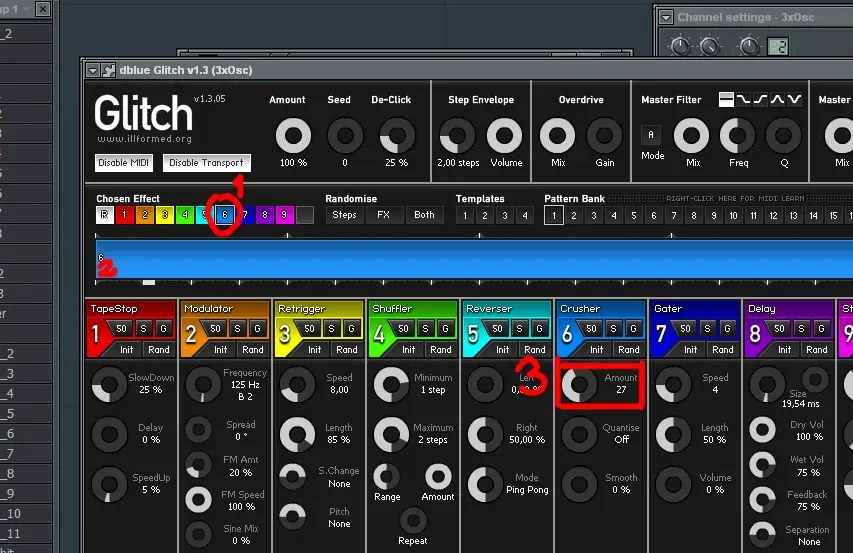Open Channel settings window dropdown arrow
This screenshot has width=853, height=553.
[666, 17]
